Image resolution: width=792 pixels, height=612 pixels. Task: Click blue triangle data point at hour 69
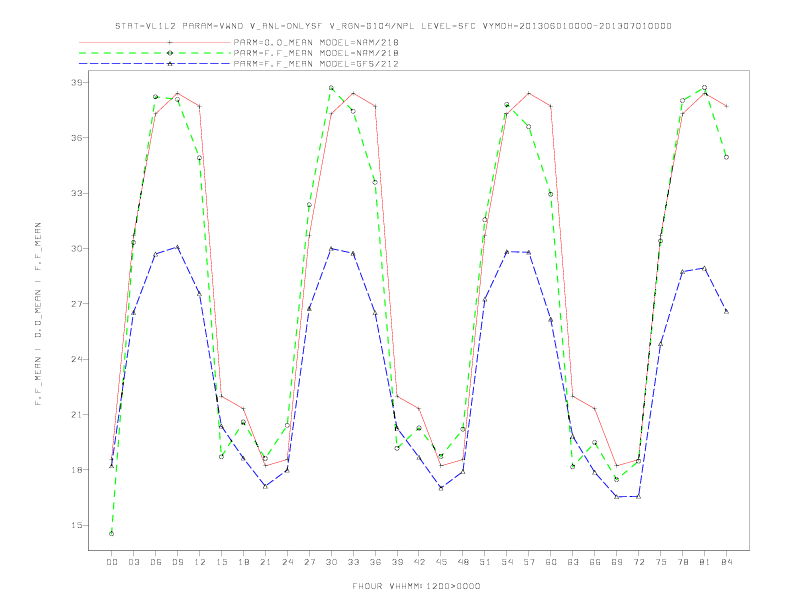(x=617, y=497)
